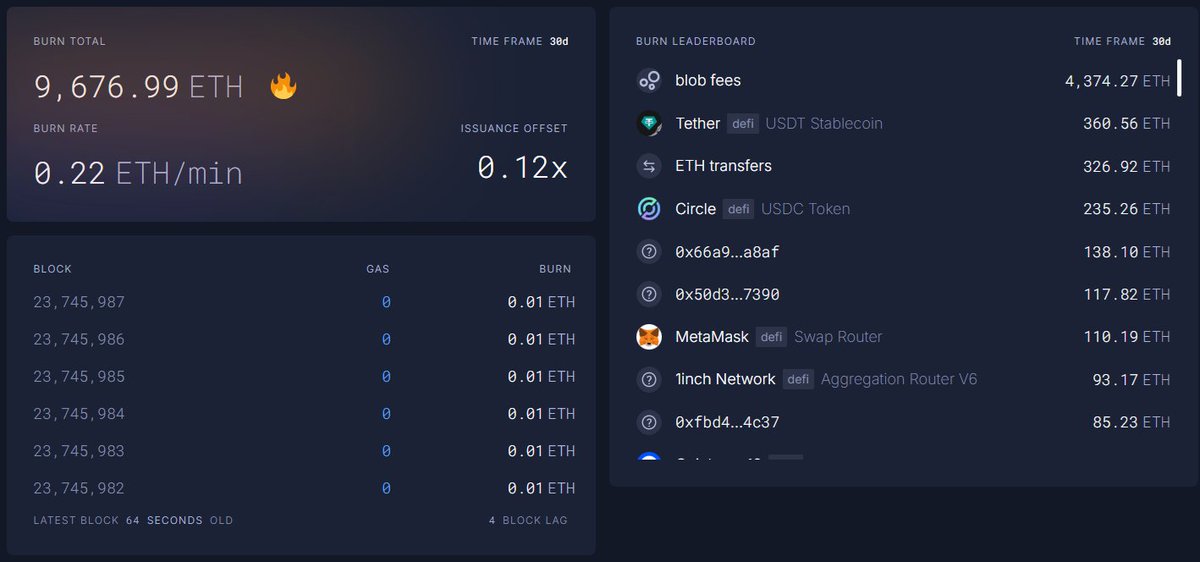Screen dimensions: 1200x562
Task: Click the question icon beside 1inch Network
Action: click(649, 380)
